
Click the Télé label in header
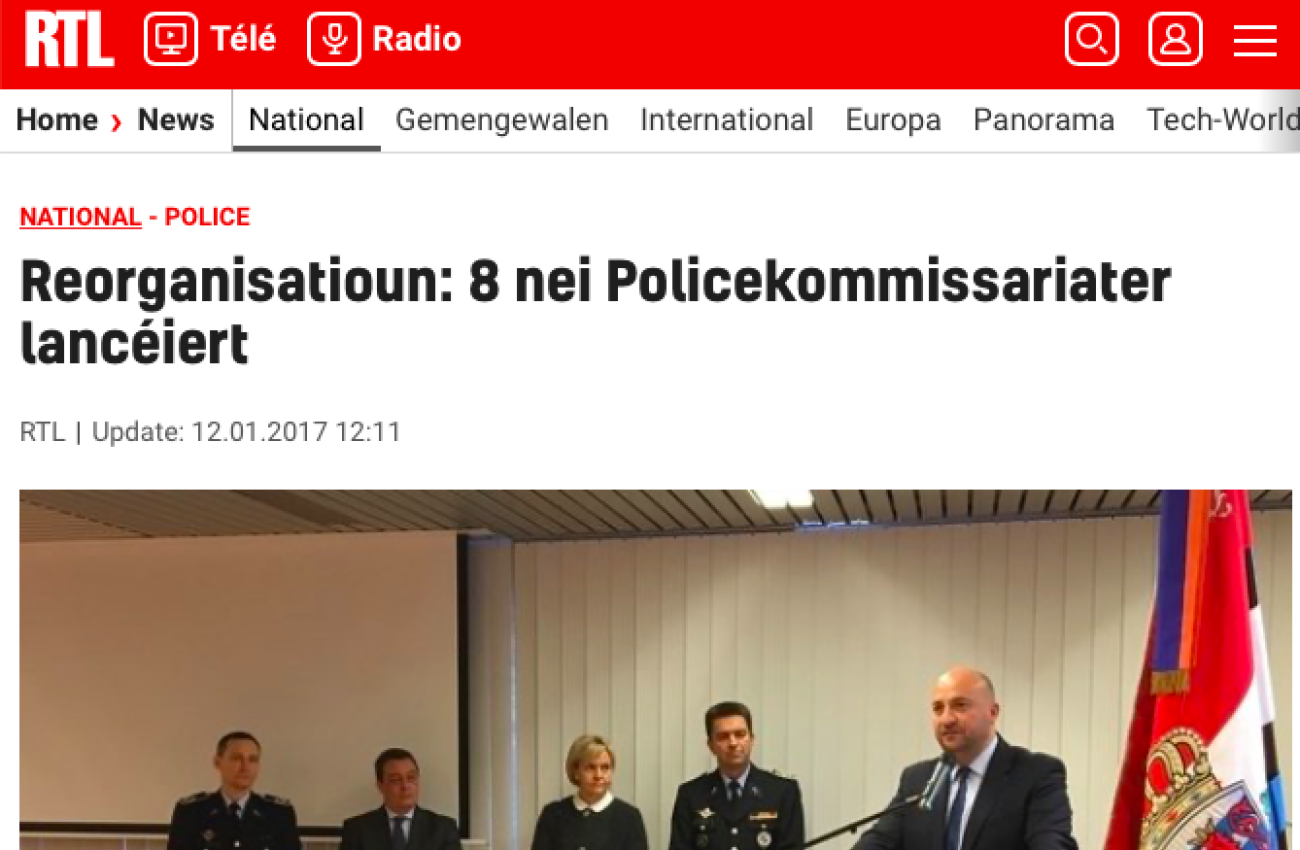[x=243, y=40]
